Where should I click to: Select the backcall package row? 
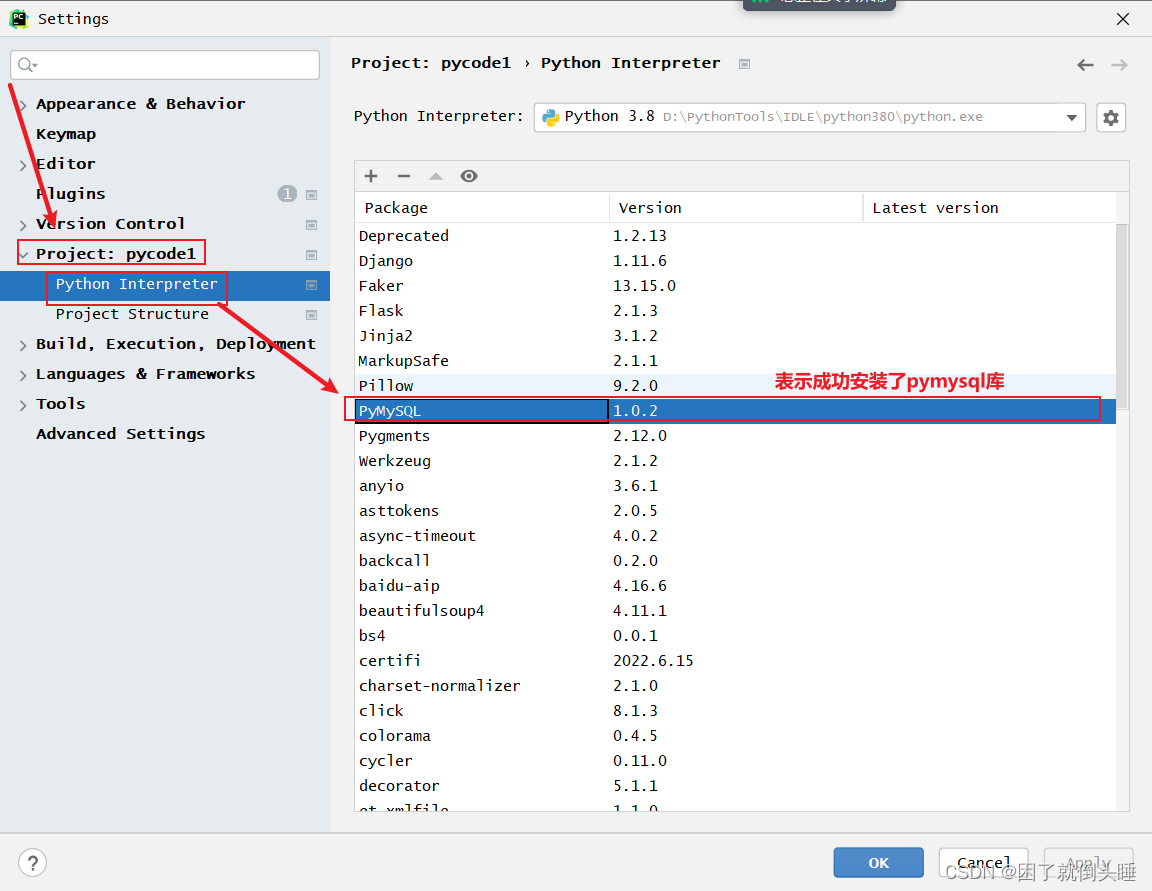click(735, 560)
